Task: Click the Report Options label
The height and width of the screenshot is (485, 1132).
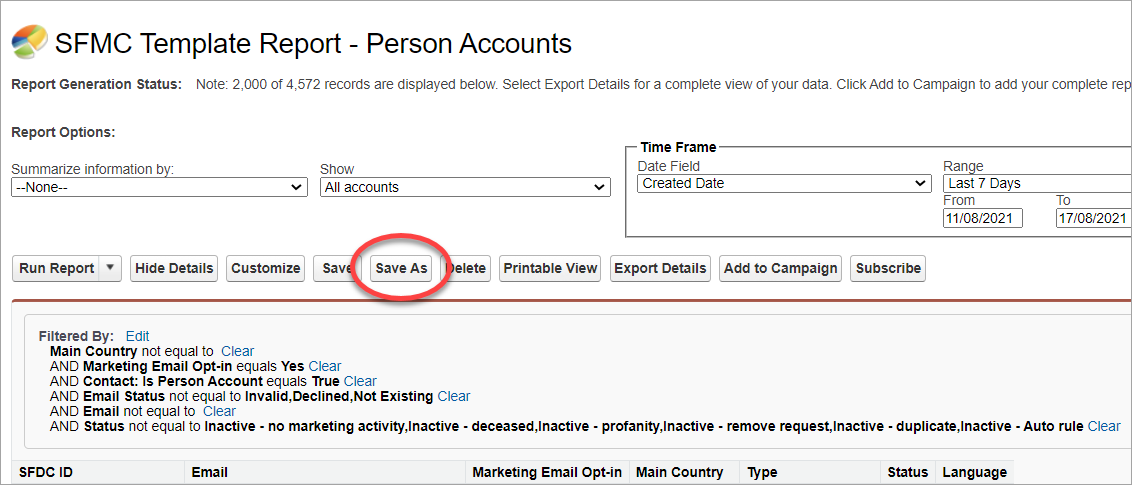Action: (64, 133)
